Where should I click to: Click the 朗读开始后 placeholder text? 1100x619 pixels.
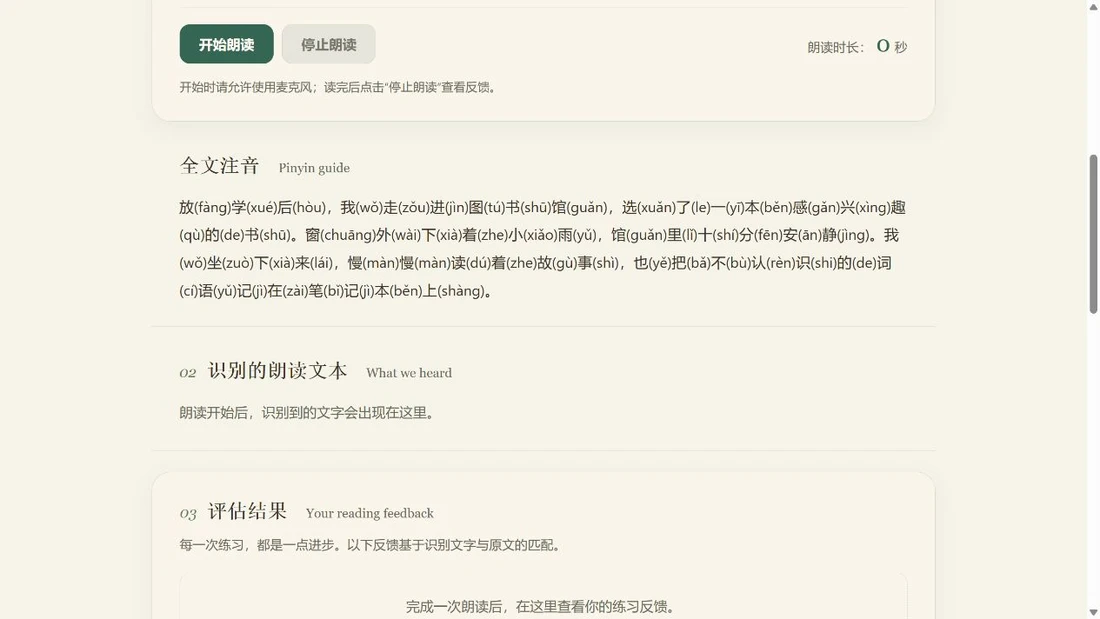(308, 413)
